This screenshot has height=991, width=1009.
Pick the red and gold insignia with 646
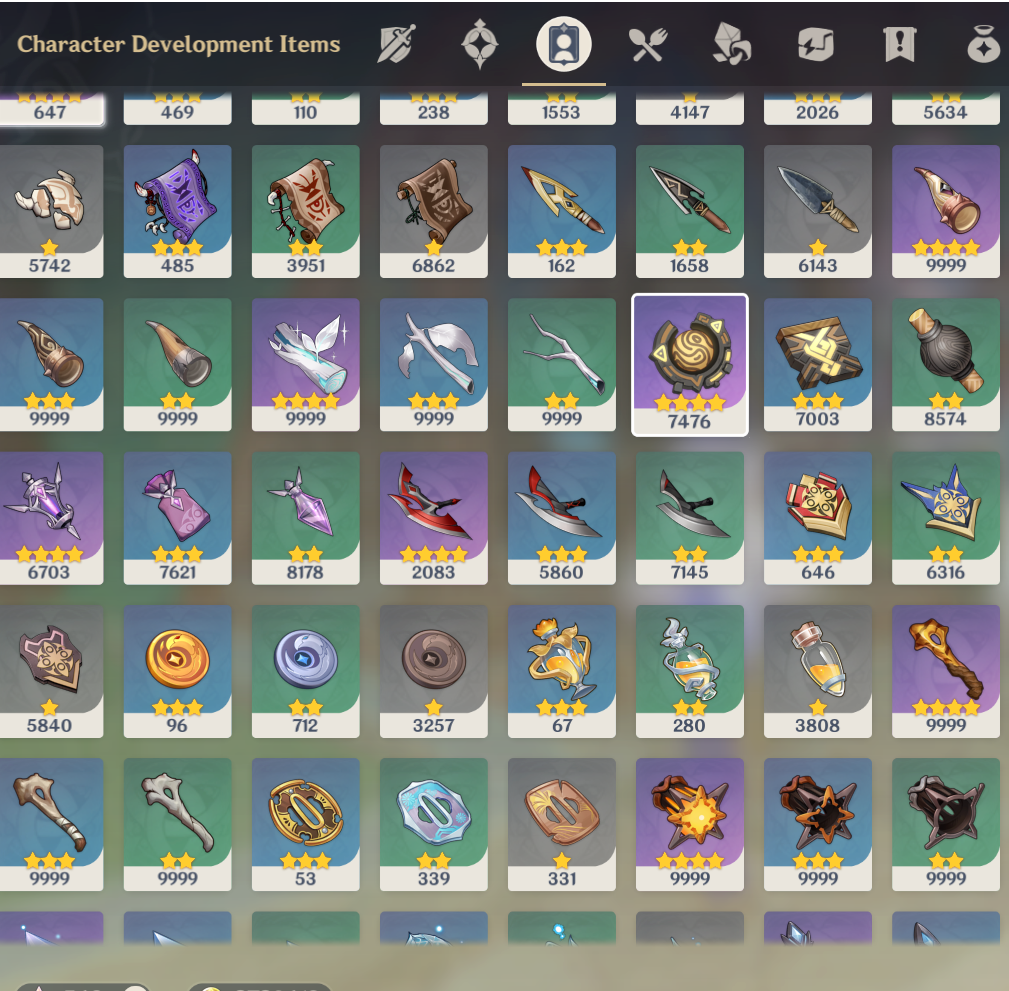click(818, 518)
